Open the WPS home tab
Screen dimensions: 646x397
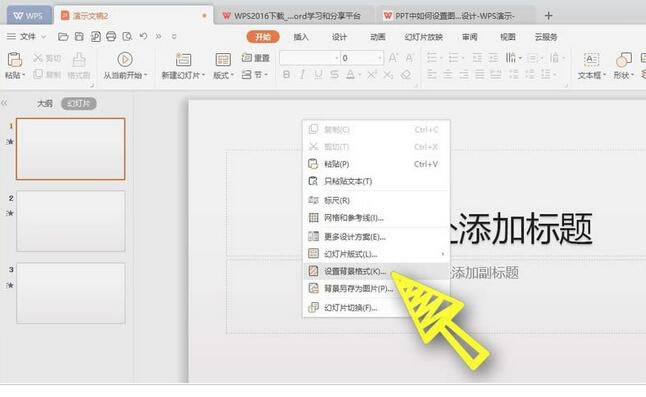tap(29, 16)
